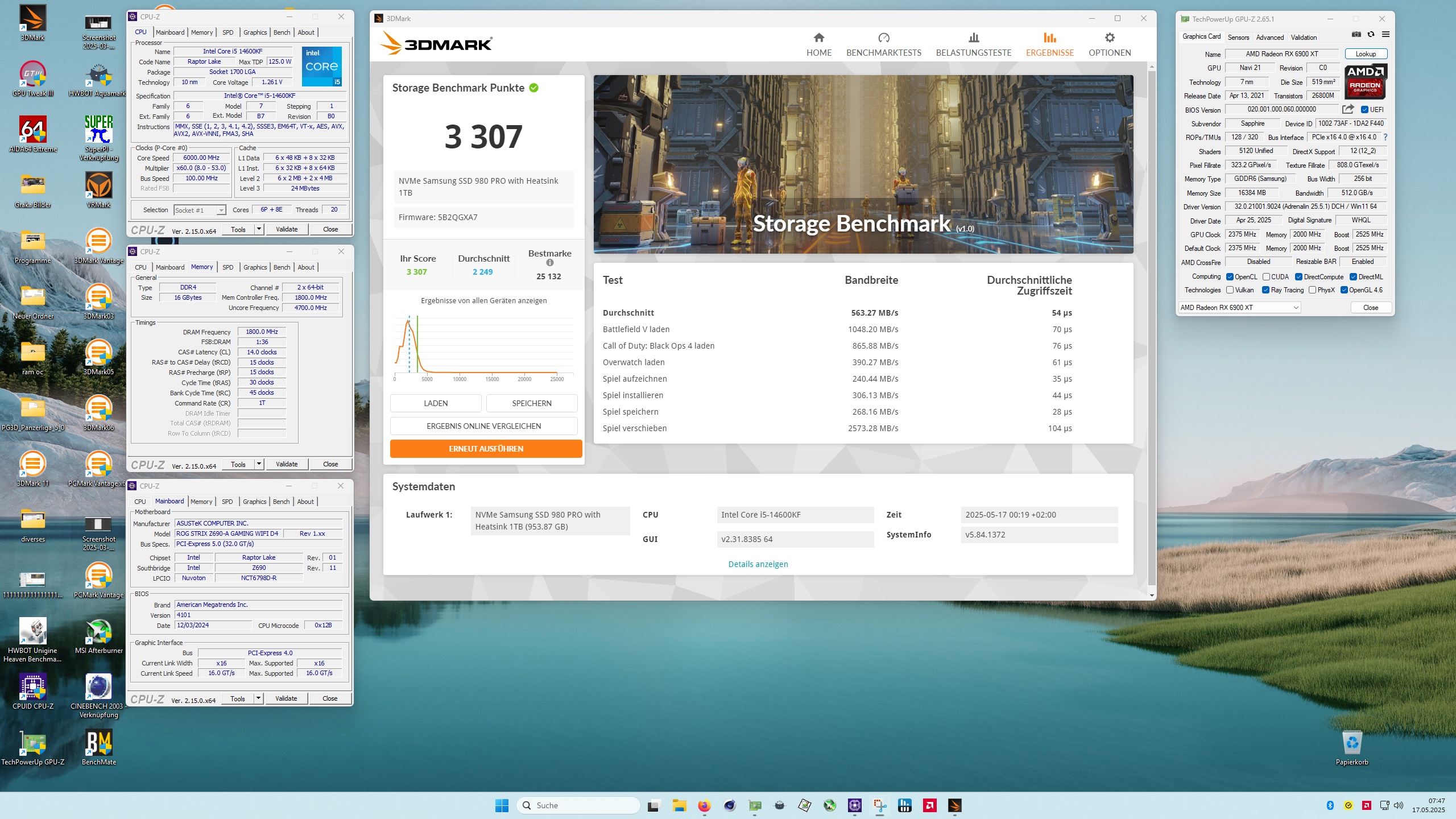Open GPU-Z hamburger menu icon
The image size is (1456, 819).
point(1385,35)
